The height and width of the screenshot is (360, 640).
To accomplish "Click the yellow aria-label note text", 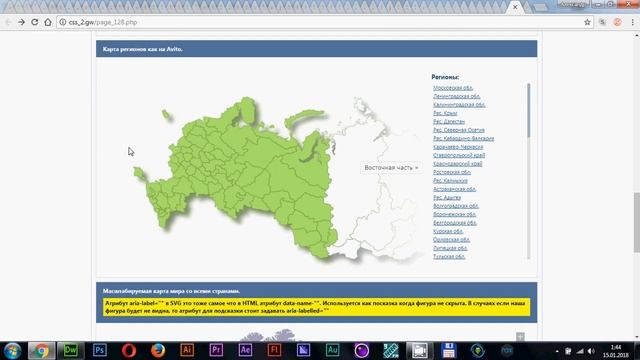I will (316, 307).
